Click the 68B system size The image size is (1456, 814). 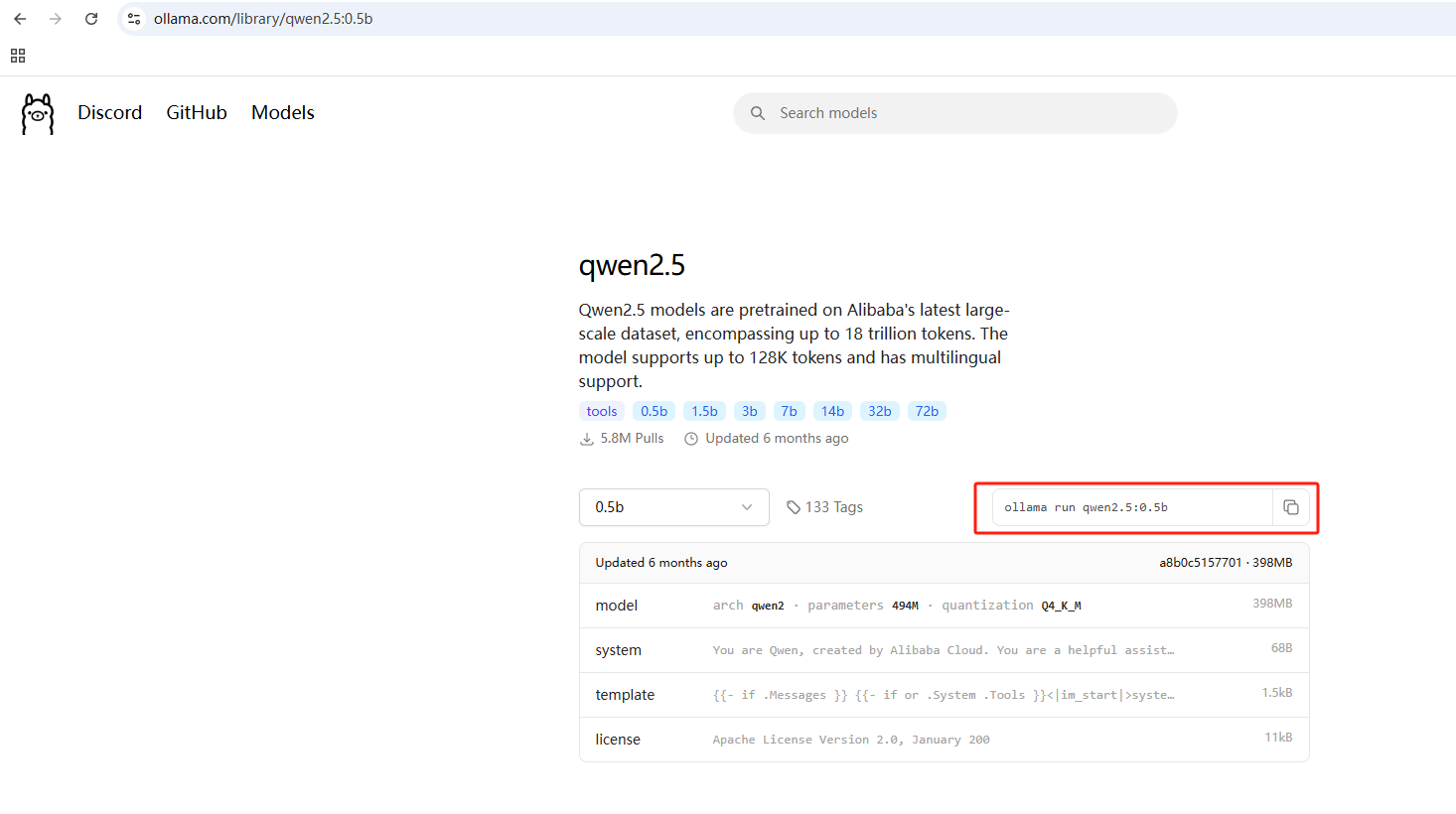(x=1281, y=648)
